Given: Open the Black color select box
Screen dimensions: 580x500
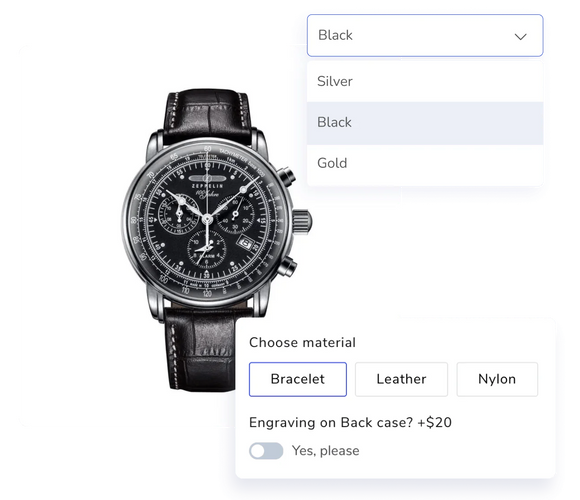Looking at the screenshot, I should click(425, 36).
